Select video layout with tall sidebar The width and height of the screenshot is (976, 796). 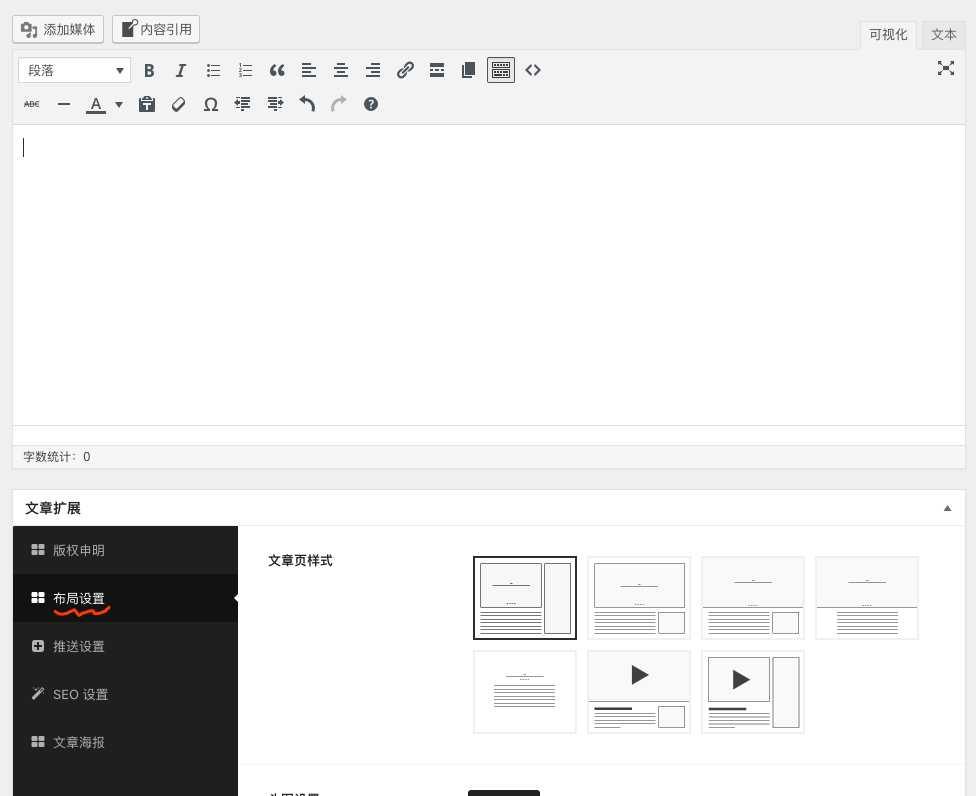pos(753,692)
